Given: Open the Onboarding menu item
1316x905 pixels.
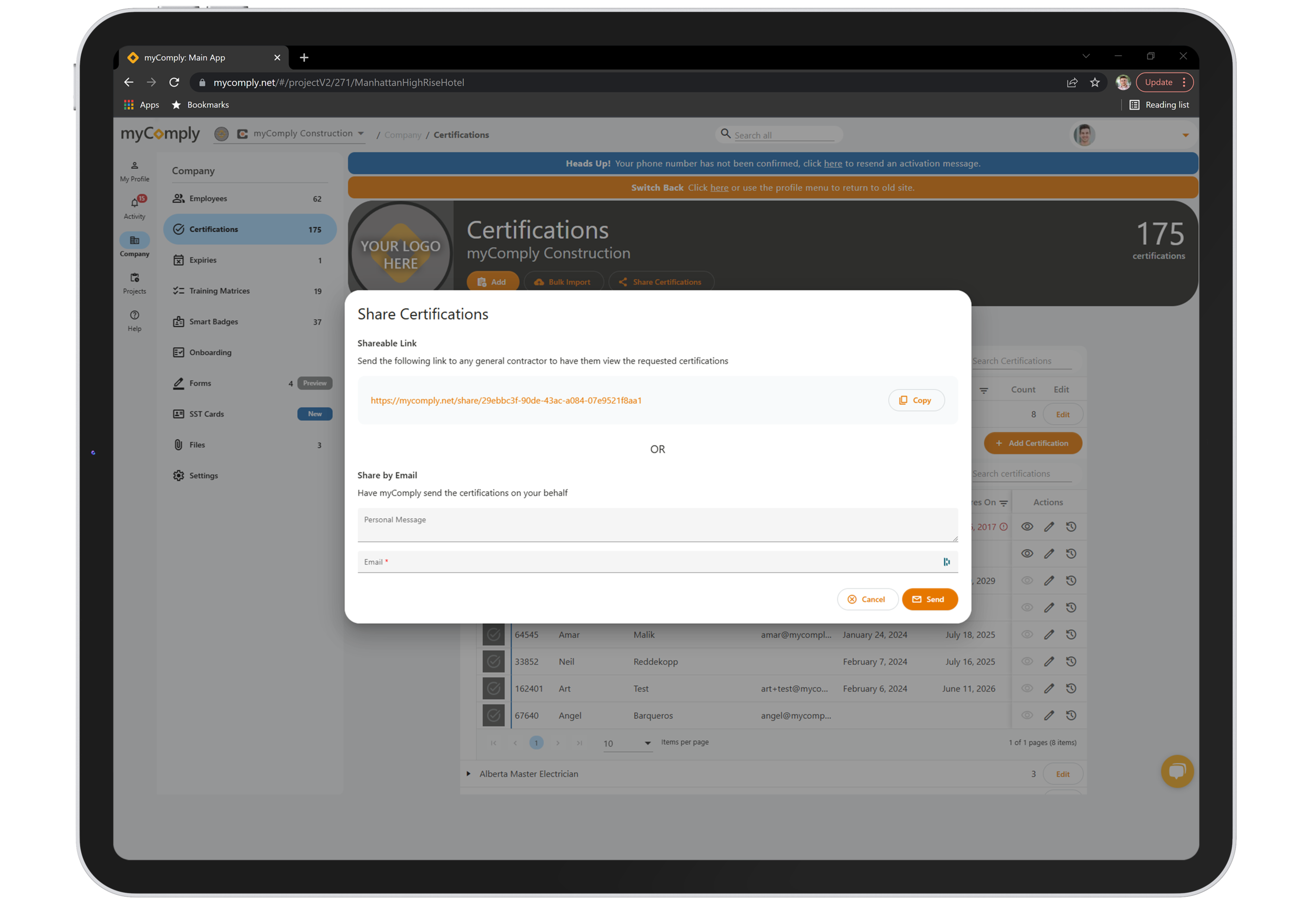Looking at the screenshot, I should (249, 353).
